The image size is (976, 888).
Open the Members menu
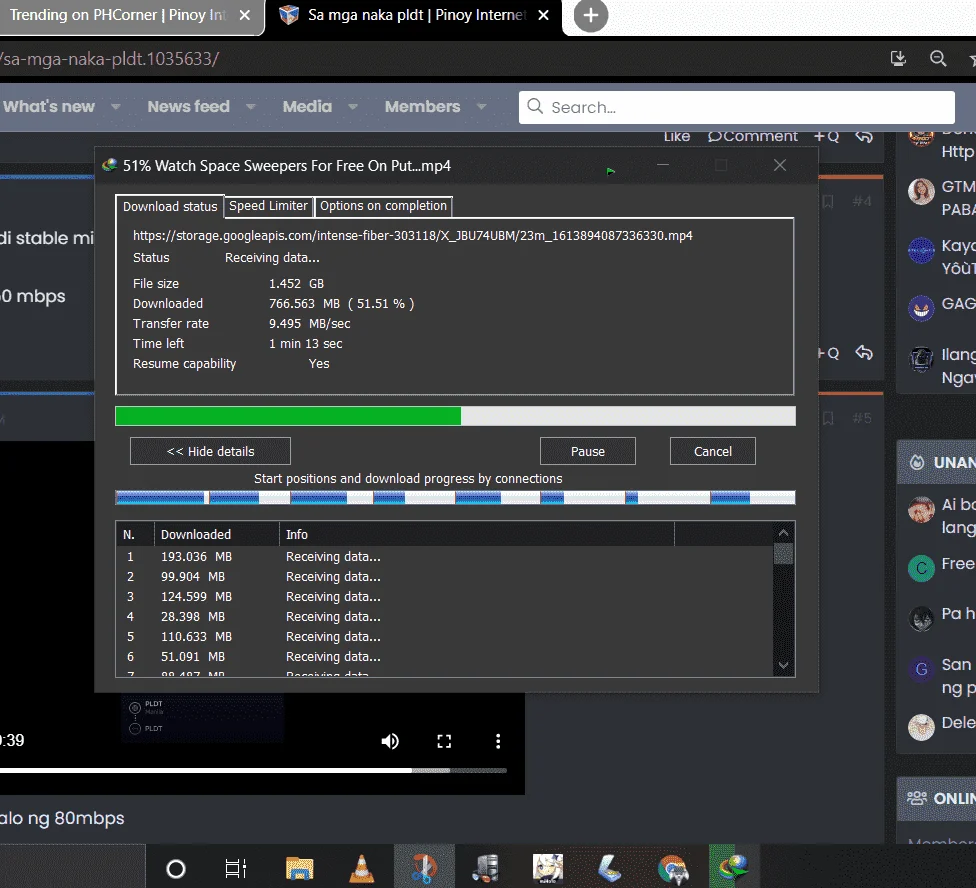tap(422, 106)
